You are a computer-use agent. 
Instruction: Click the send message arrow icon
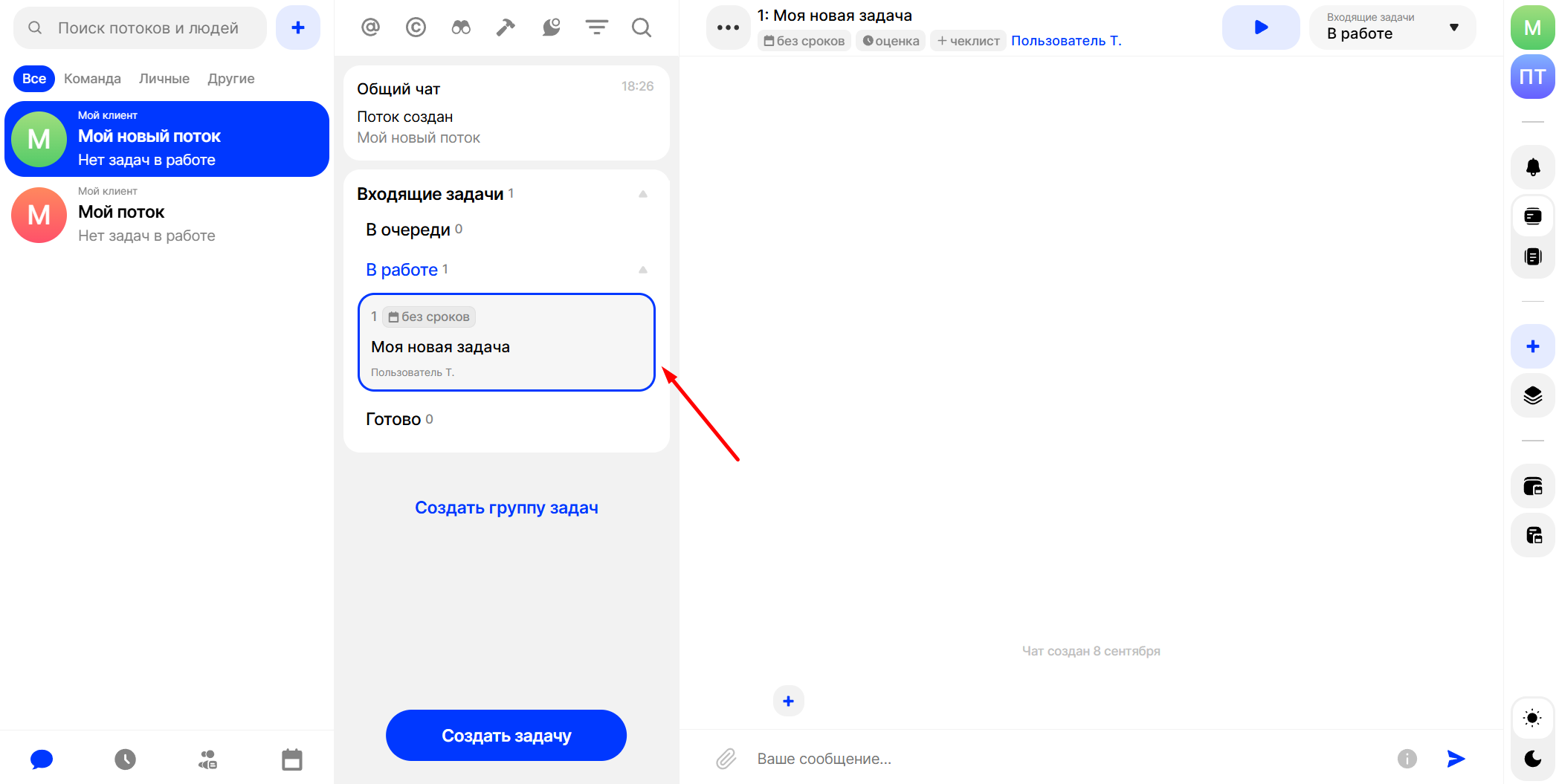click(x=1456, y=758)
